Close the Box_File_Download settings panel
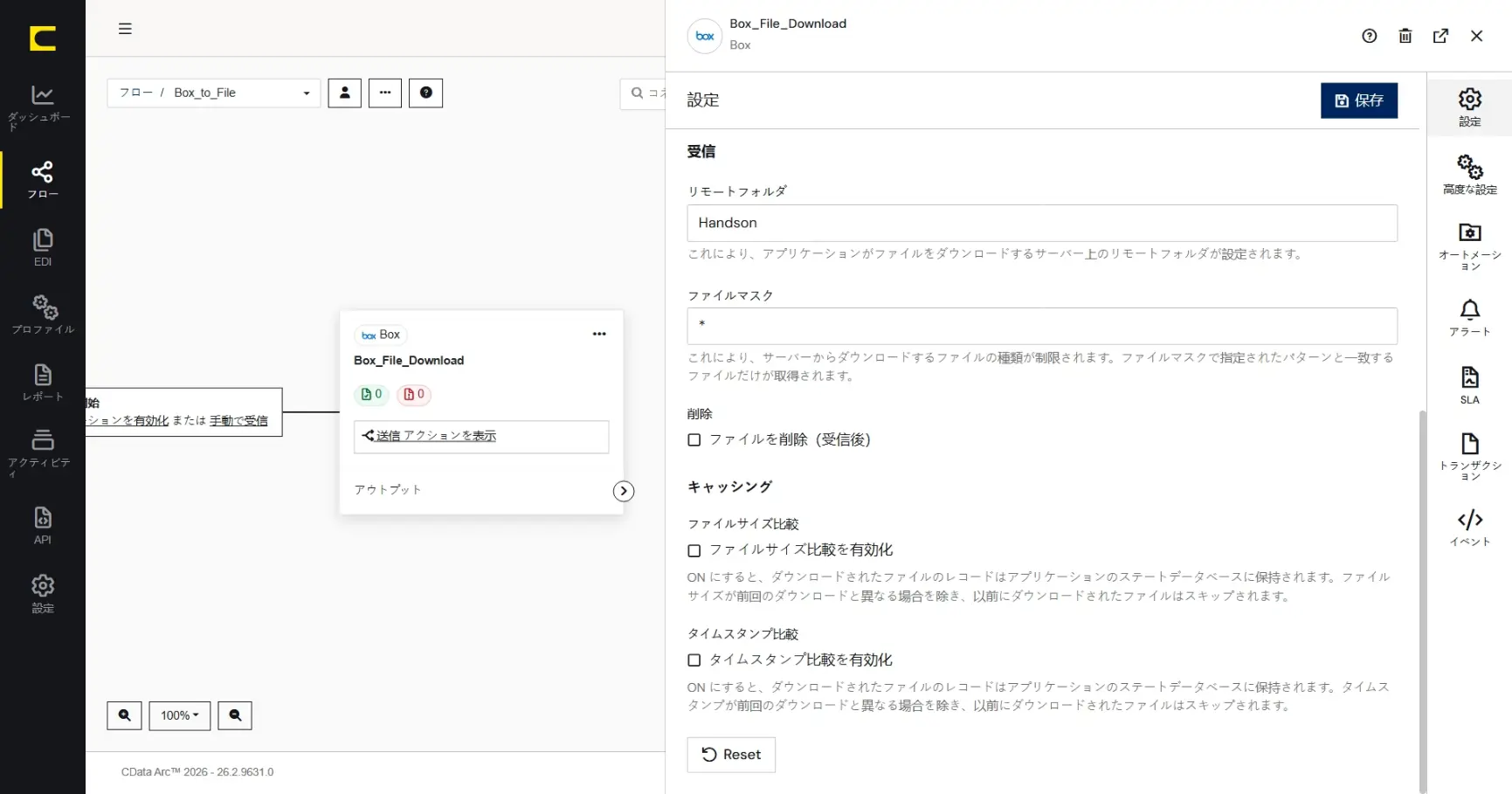The width and height of the screenshot is (1512, 794). [1477, 36]
